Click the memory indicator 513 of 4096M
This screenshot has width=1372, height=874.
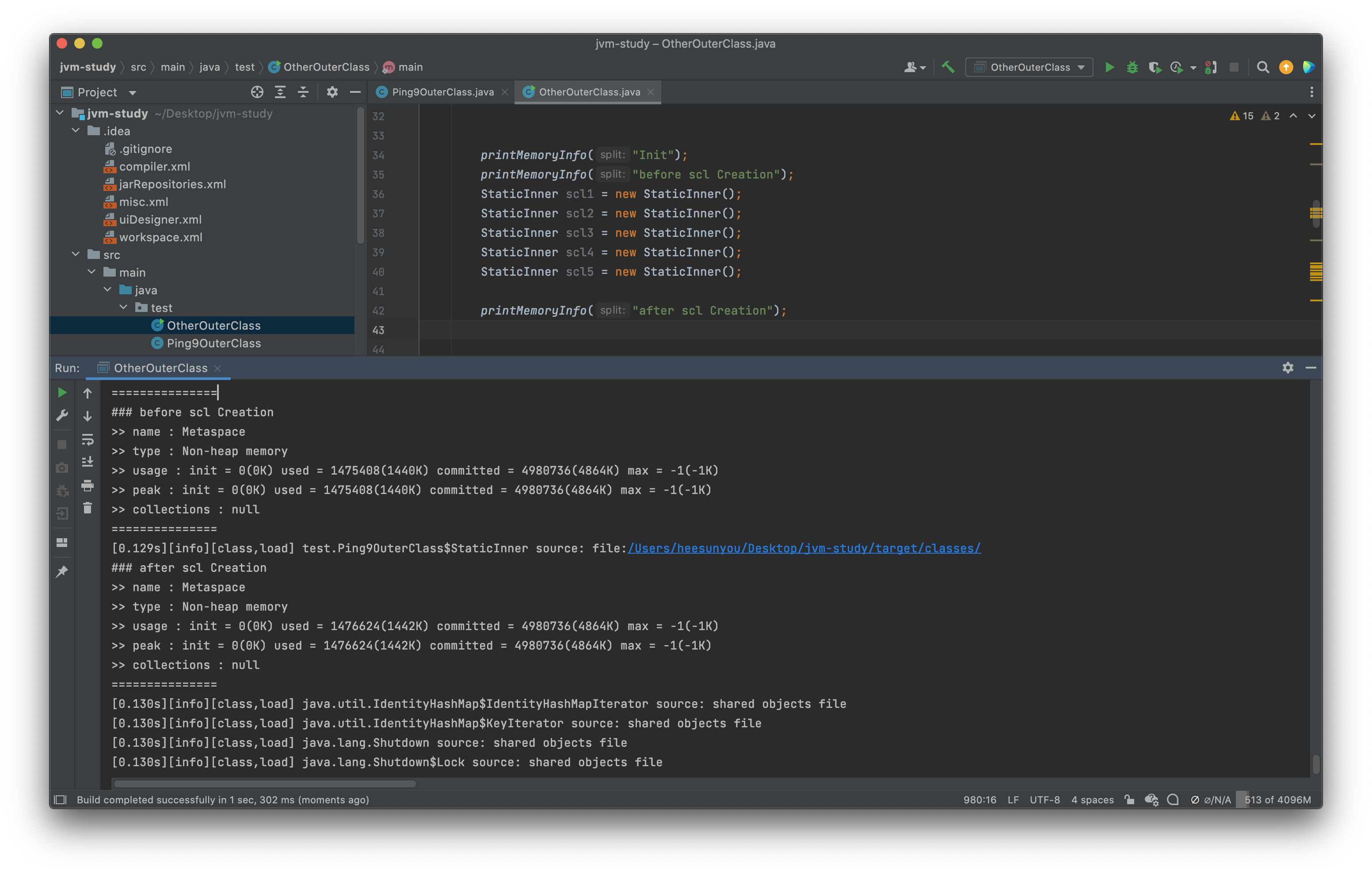pyautogui.click(x=1277, y=799)
